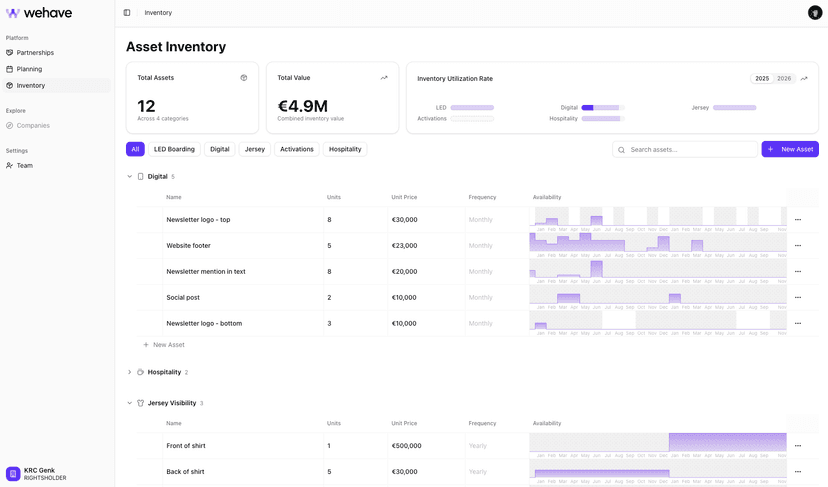Screen dimensions: 828x487
Task: Add New Asset under Digital group
Action: [164, 345]
